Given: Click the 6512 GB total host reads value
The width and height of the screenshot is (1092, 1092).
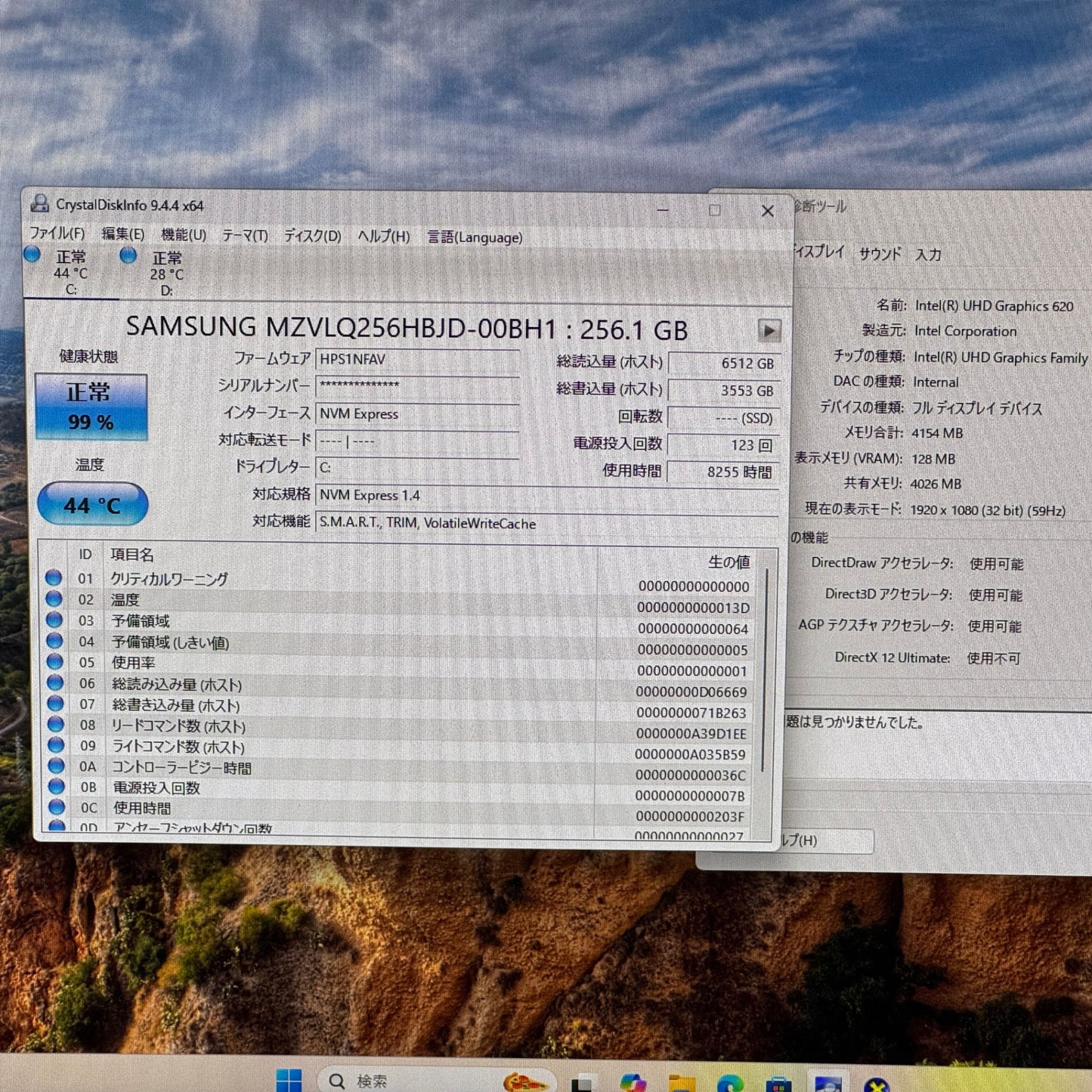Looking at the screenshot, I should tap(723, 363).
